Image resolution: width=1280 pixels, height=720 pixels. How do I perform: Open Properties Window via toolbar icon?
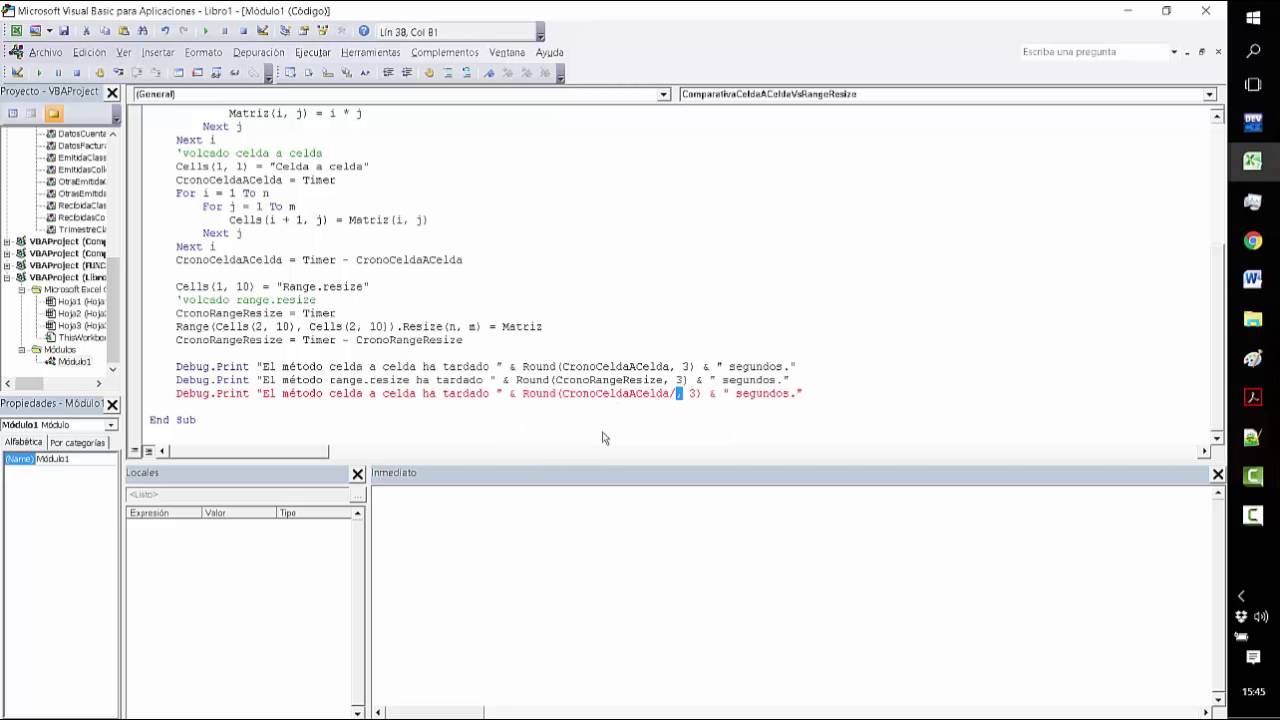click(303, 31)
